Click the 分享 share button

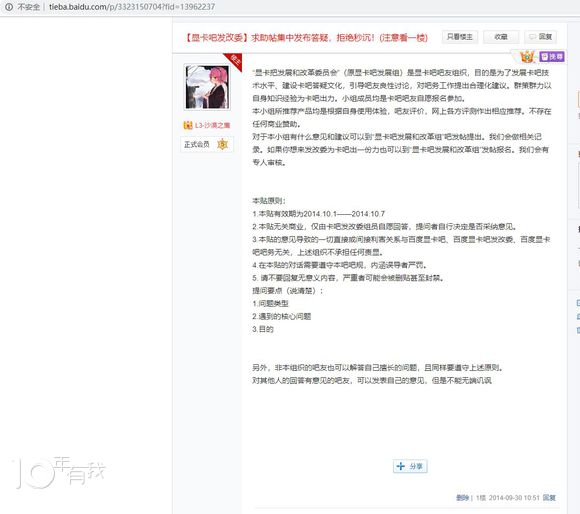(410, 466)
